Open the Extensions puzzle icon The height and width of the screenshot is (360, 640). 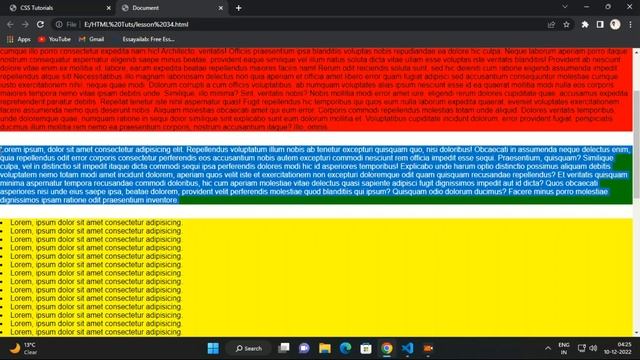tap(585, 24)
